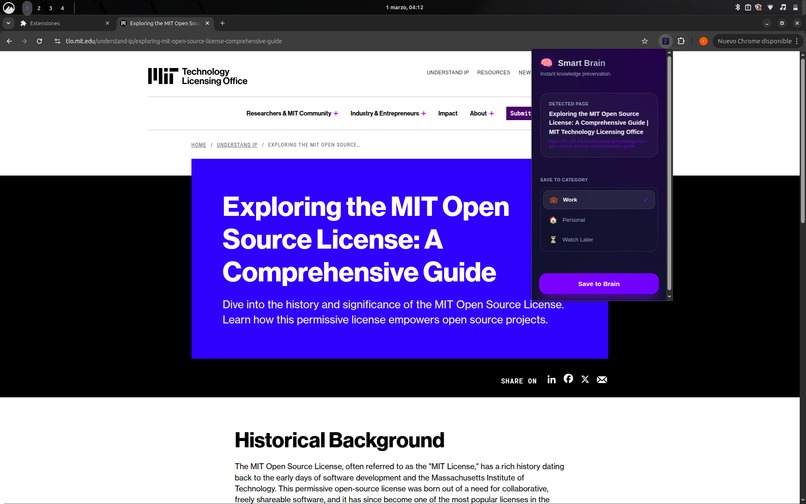This screenshot has width=806, height=504.
Task: Share the article on Facebook
Action: [x=568, y=379]
